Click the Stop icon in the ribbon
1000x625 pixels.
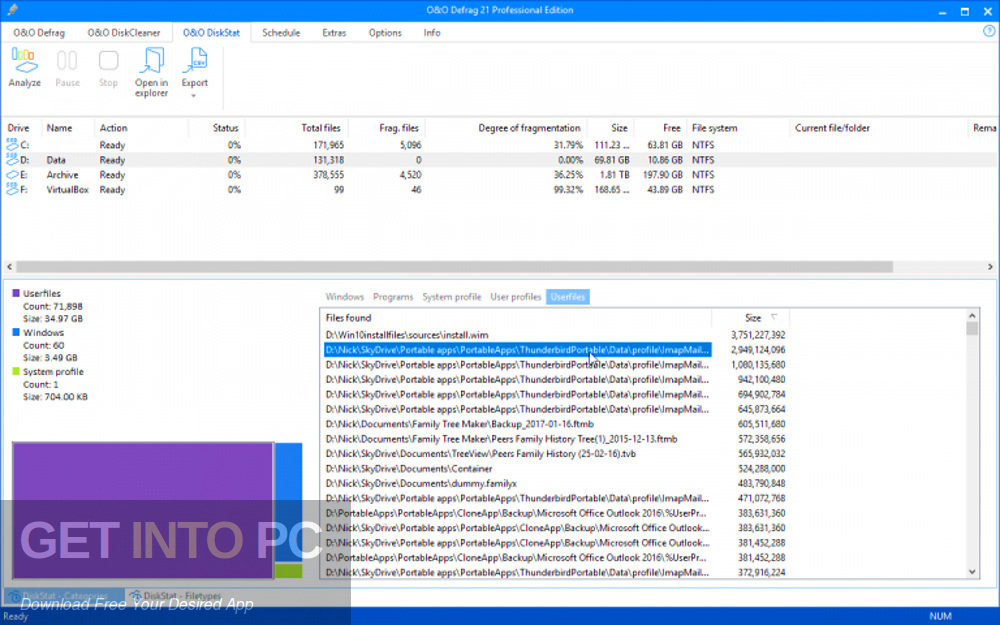pos(108,61)
